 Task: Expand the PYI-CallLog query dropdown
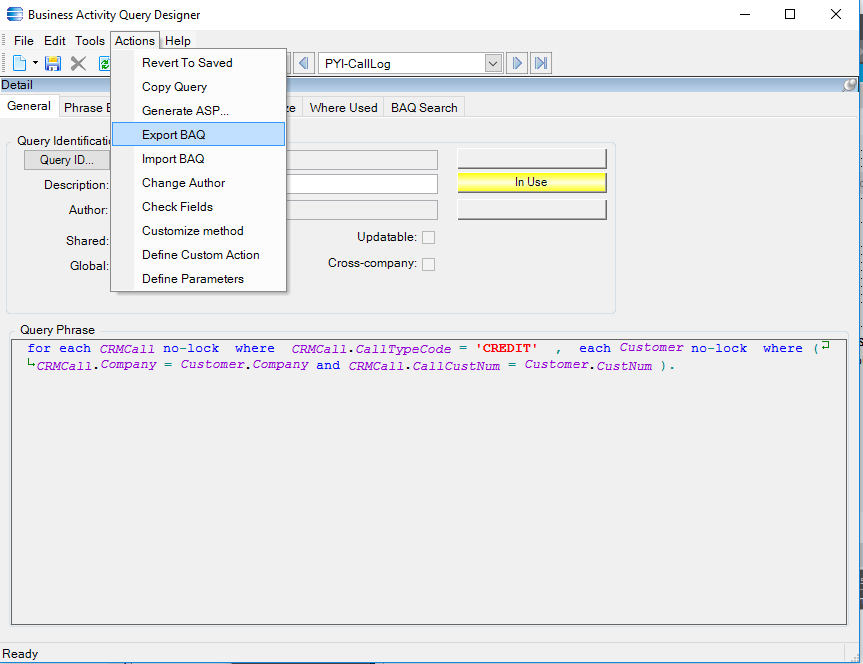pos(493,64)
